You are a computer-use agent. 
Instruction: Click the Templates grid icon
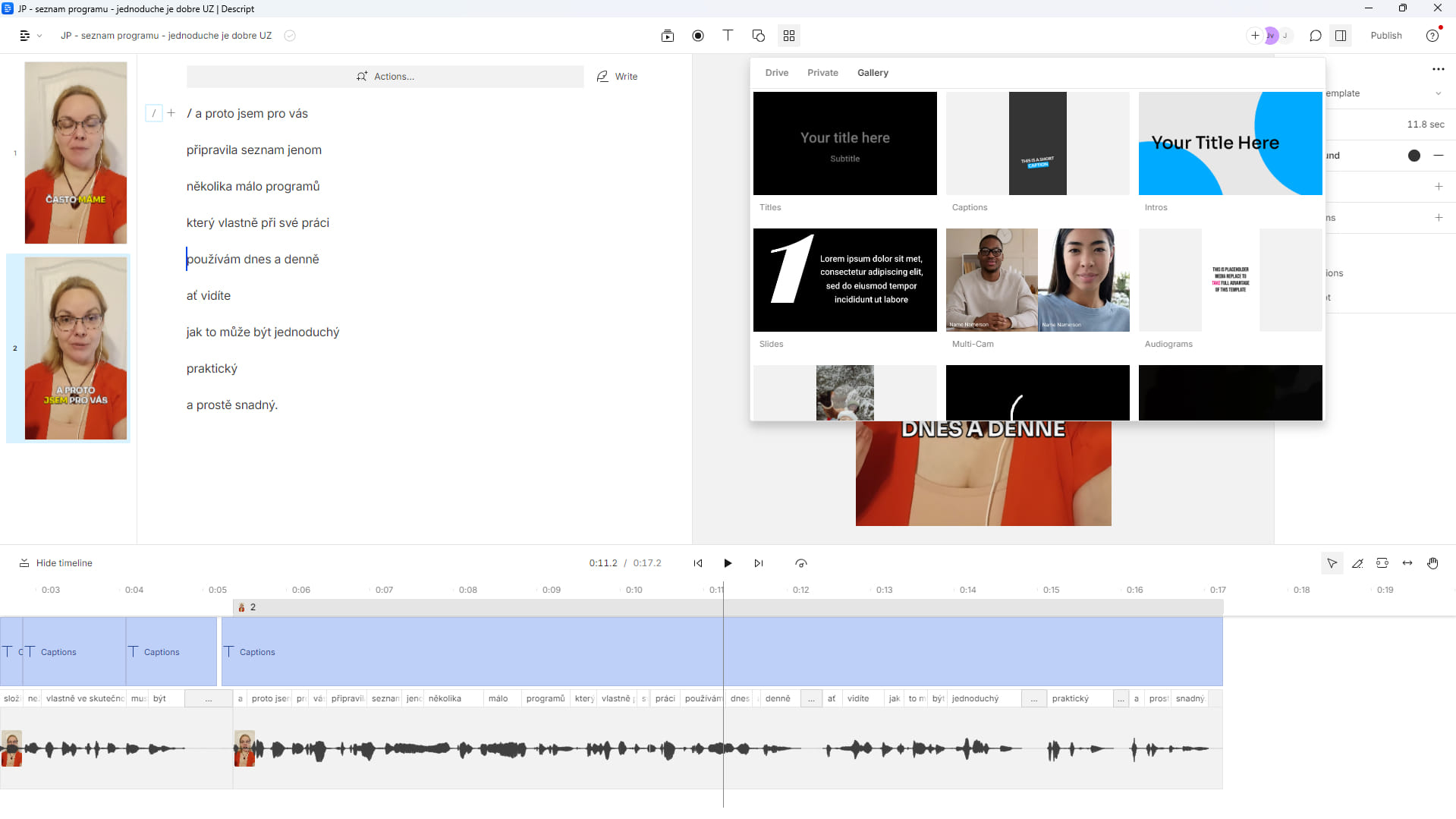click(x=789, y=36)
